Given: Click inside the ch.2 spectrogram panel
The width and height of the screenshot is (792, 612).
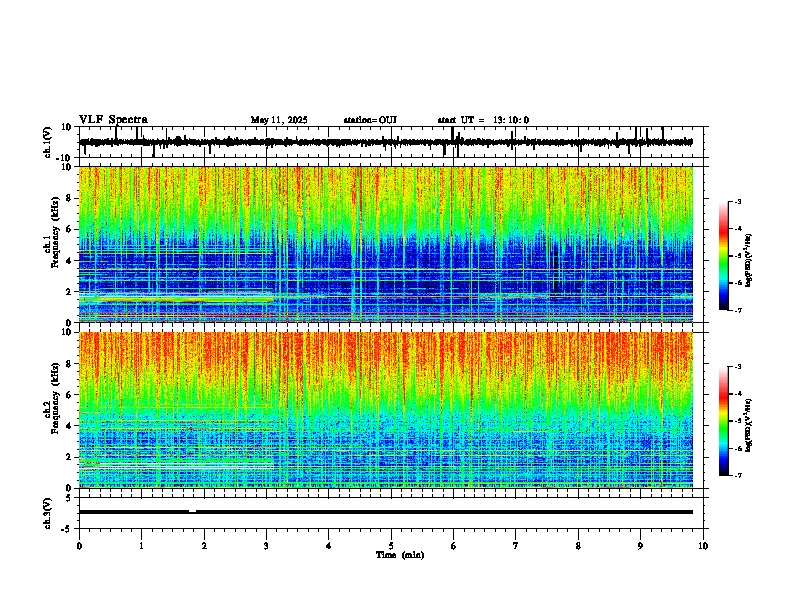Looking at the screenshot, I should [x=386, y=410].
